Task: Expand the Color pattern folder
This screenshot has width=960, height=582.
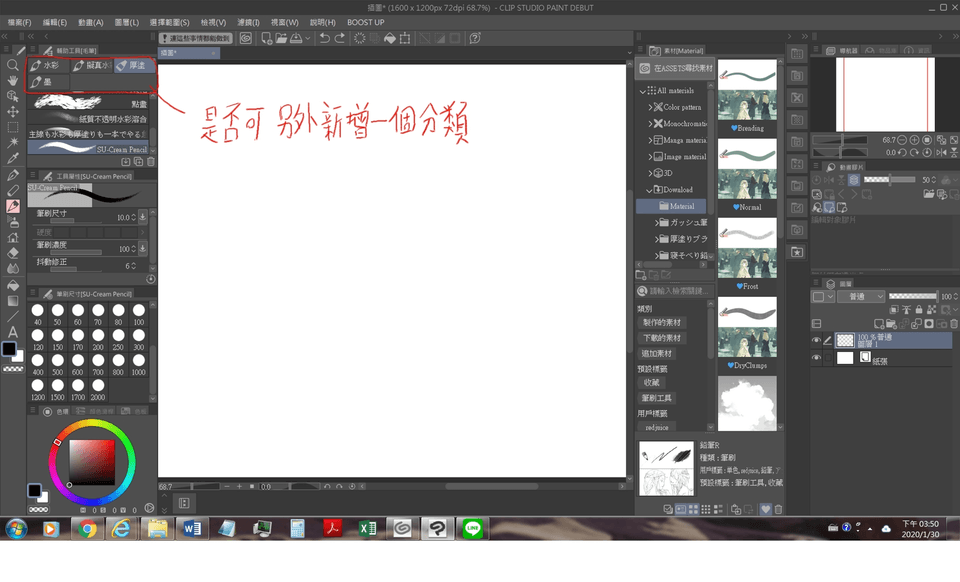Action: (651, 107)
